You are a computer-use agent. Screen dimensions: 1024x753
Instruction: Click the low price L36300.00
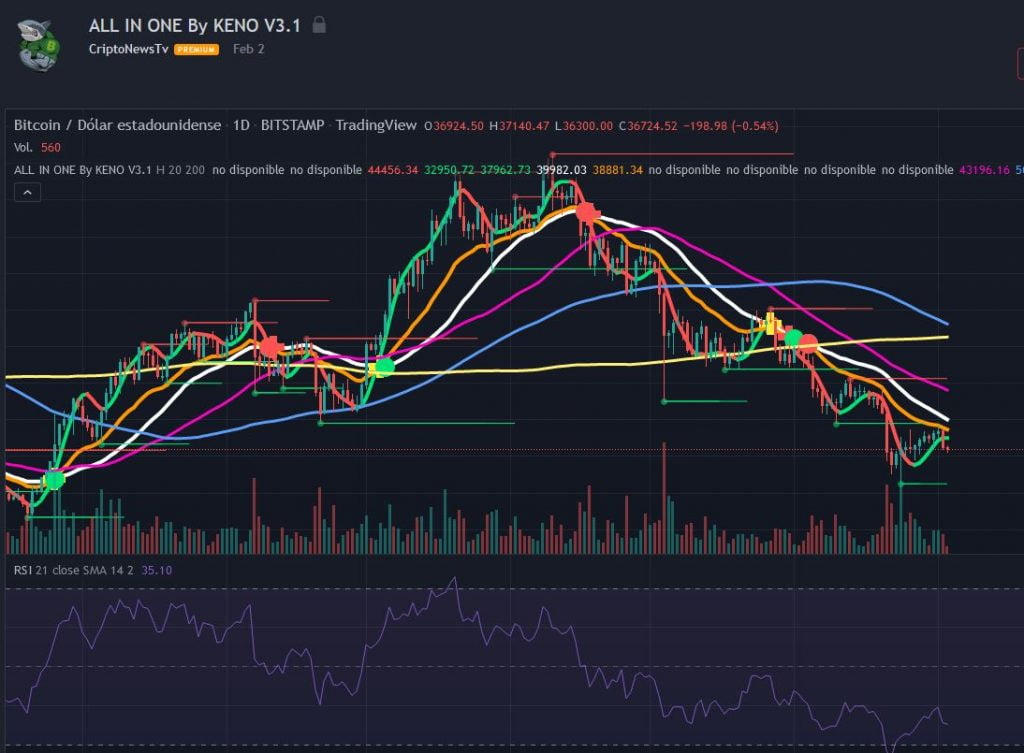click(584, 126)
